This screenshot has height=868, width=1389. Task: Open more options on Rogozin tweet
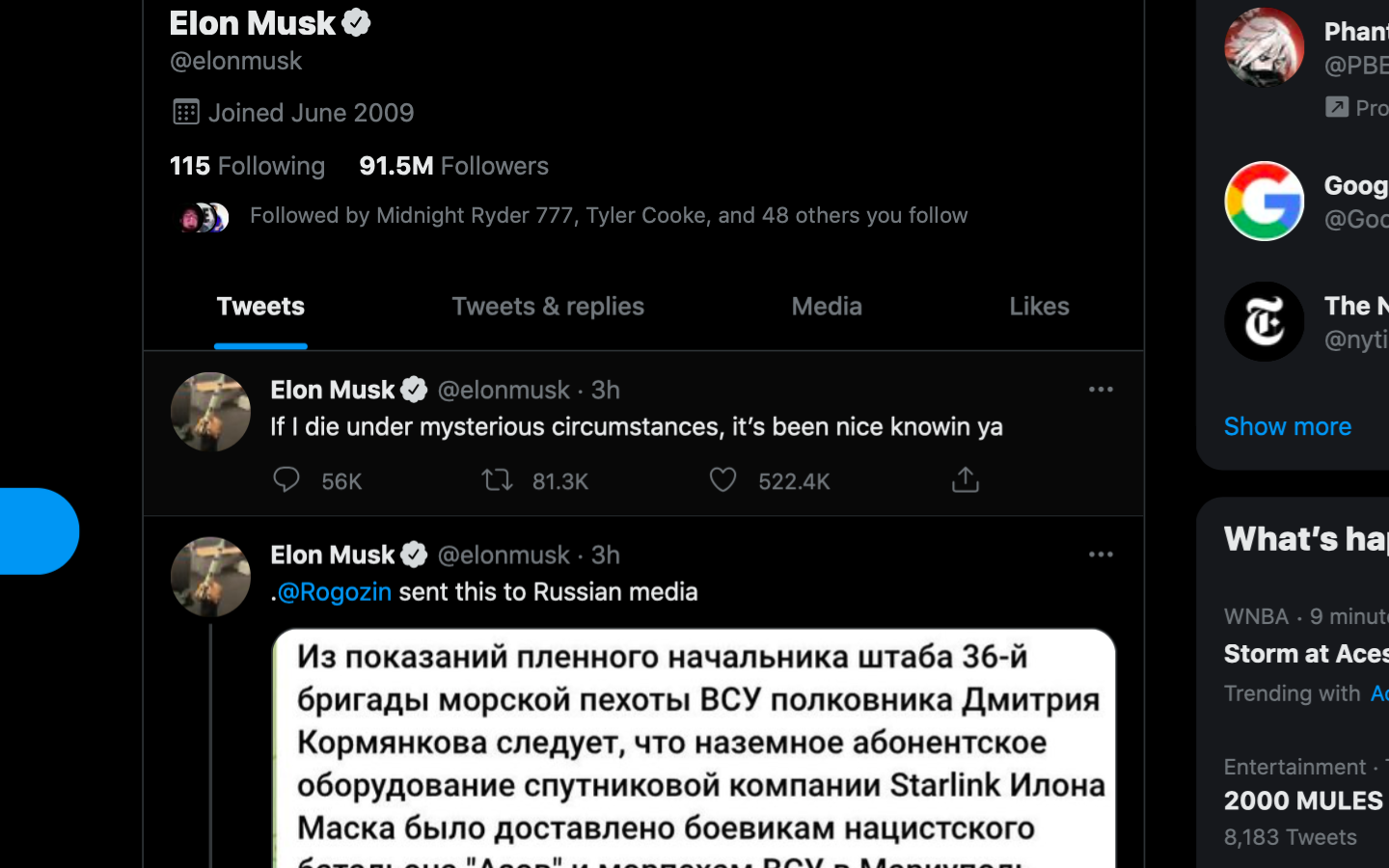[x=1101, y=555]
